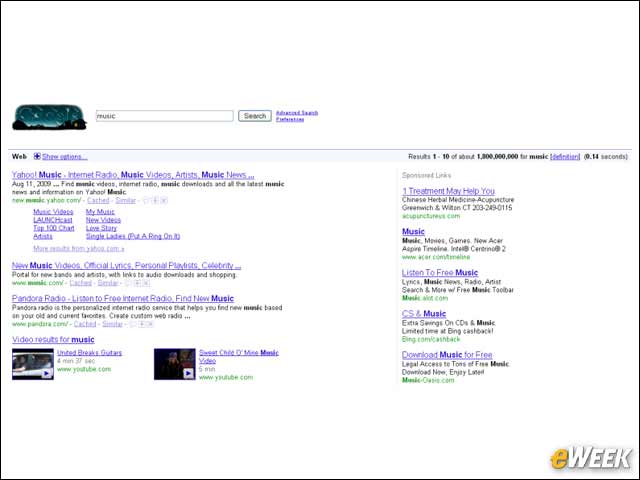640x480 pixels.
Task: Open New Music Videos, Official Lyrics result
Action: (127, 265)
